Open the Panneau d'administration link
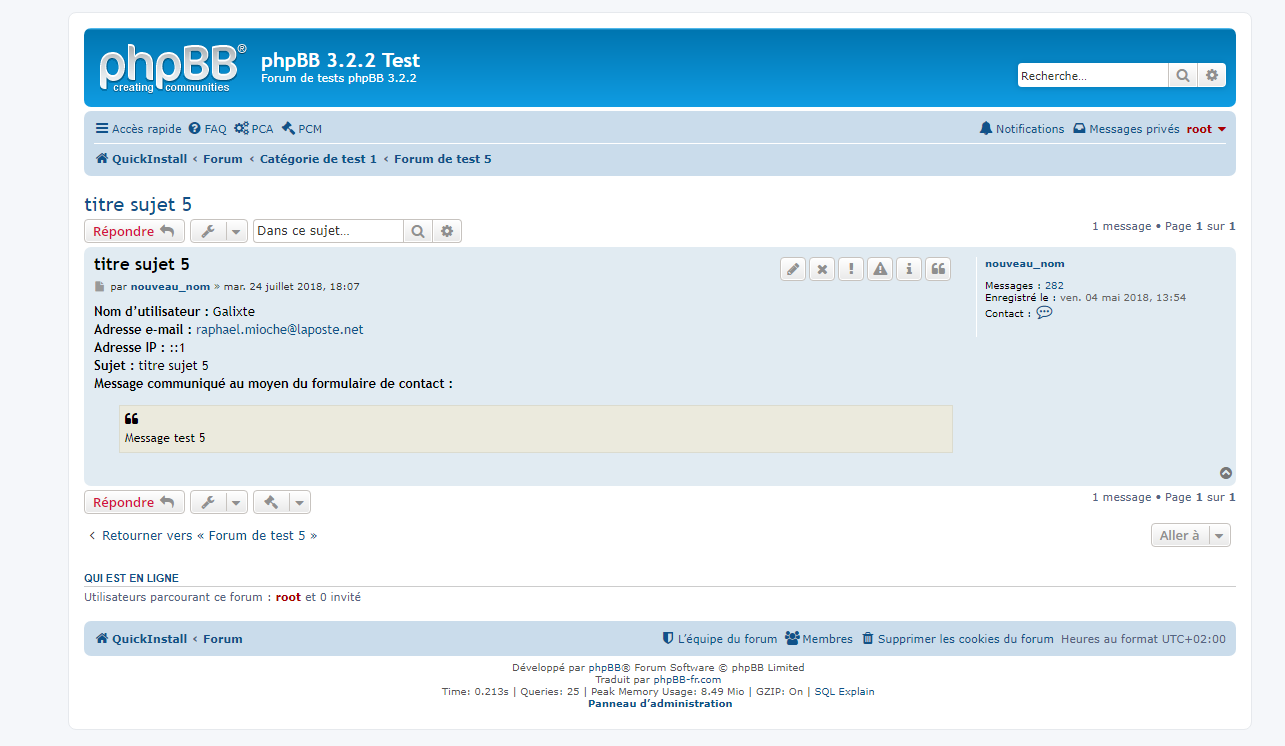The image size is (1285, 746). [660, 704]
